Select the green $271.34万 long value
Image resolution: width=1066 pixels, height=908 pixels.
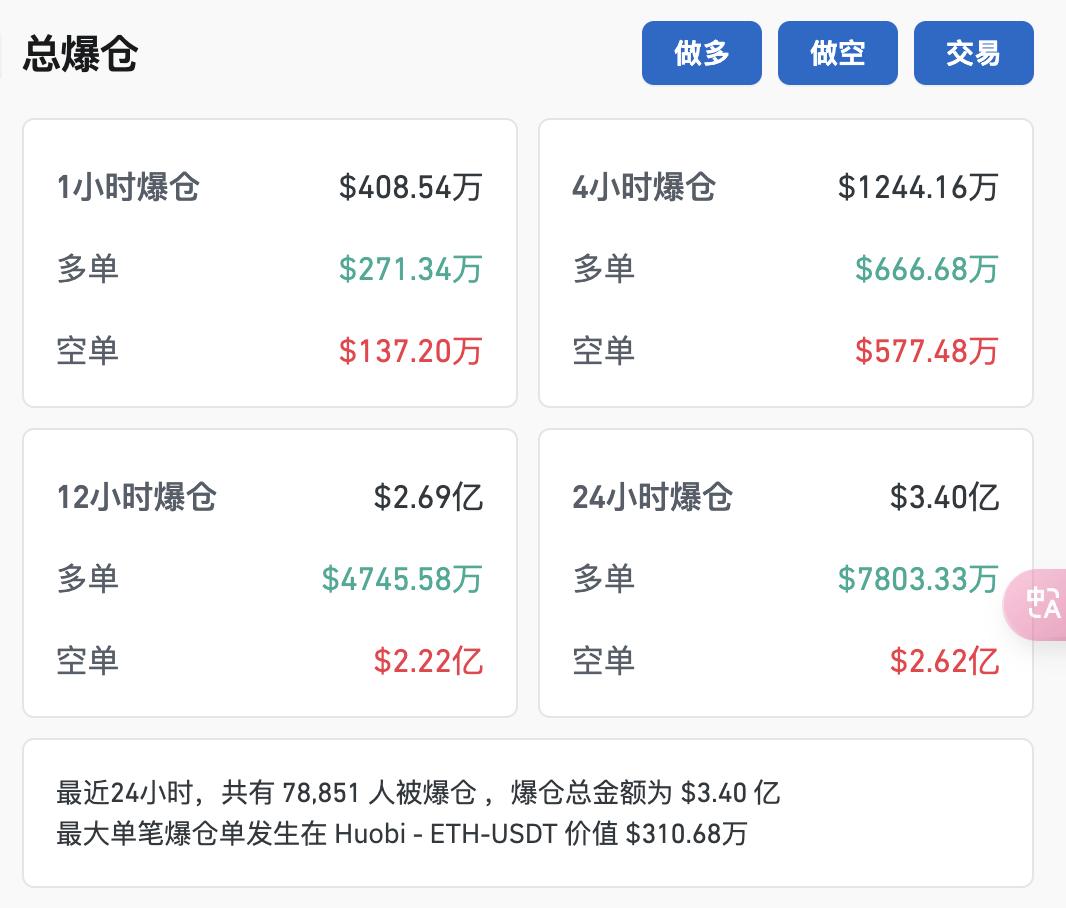point(410,269)
